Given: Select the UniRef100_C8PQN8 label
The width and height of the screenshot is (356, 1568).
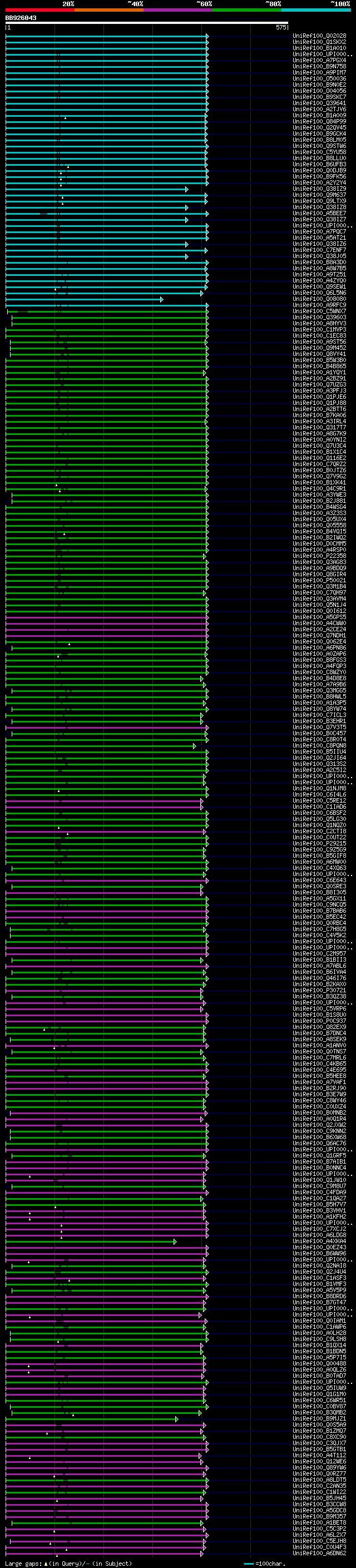Looking at the screenshot, I should point(319,746).
